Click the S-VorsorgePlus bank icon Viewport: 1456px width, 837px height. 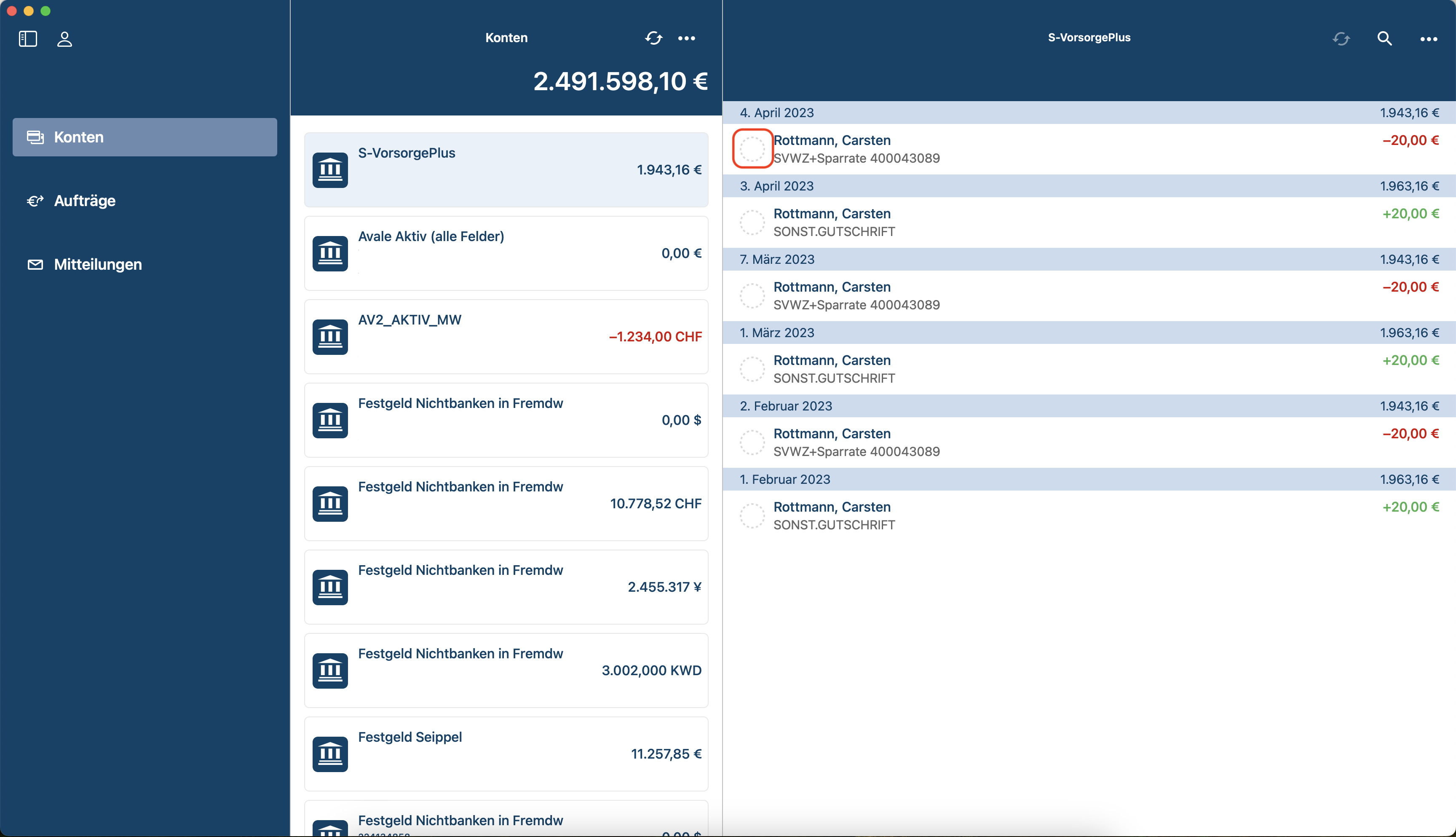[x=330, y=169]
